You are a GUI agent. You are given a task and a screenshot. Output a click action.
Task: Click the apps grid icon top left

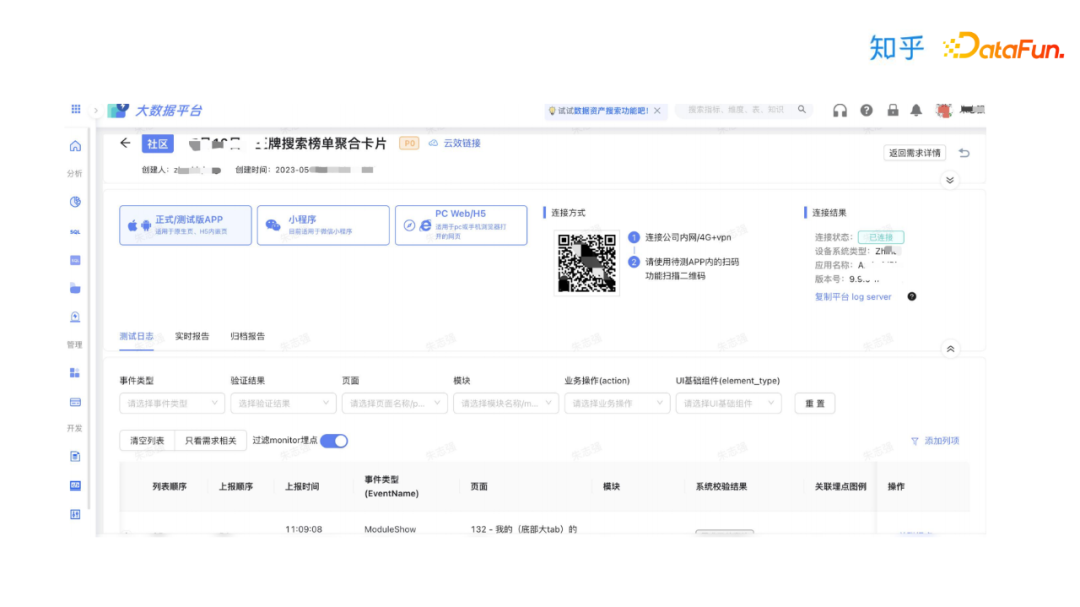pos(75,109)
